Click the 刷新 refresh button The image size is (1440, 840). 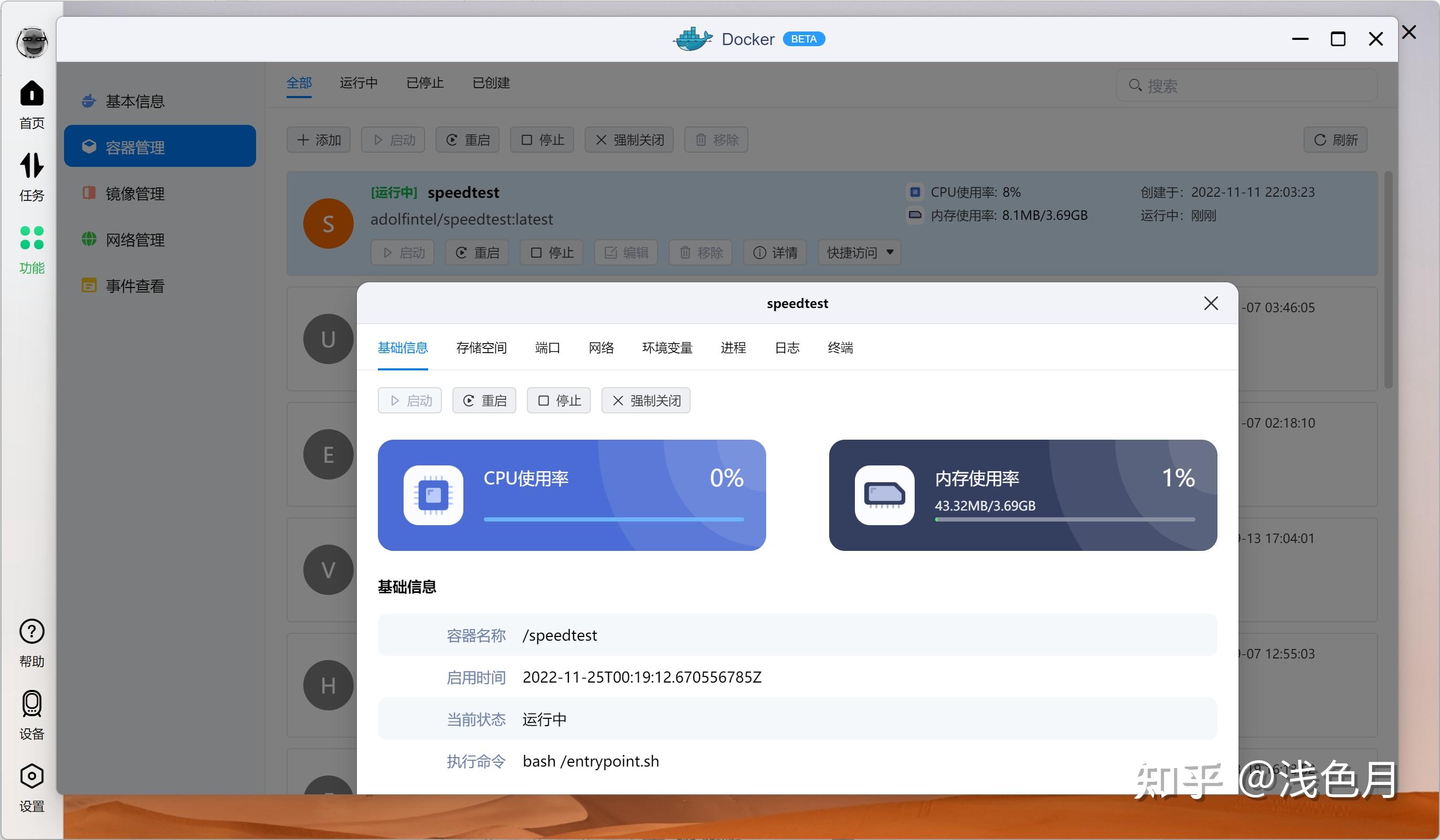(1336, 140)
